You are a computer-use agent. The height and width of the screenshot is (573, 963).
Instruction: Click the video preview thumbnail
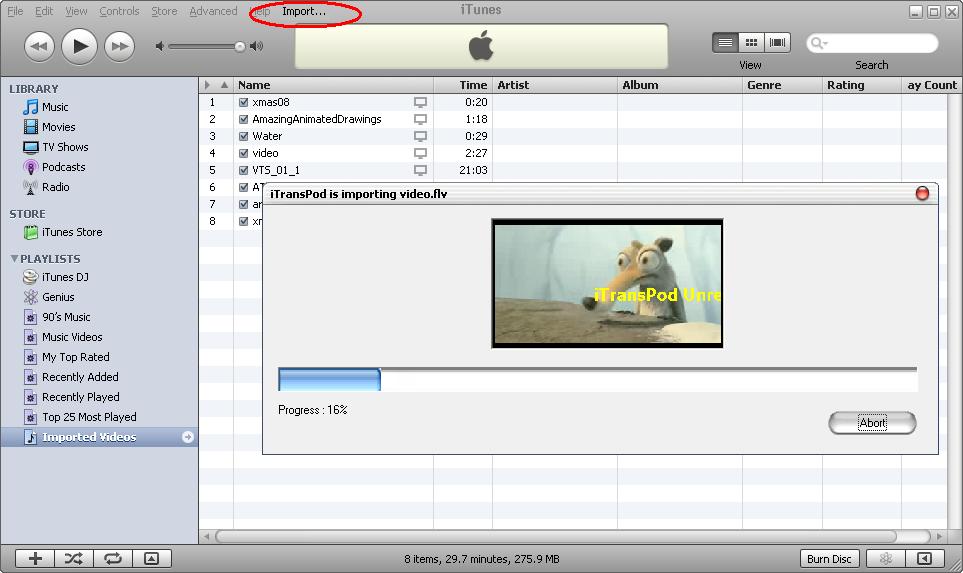(x=607, y=284)
